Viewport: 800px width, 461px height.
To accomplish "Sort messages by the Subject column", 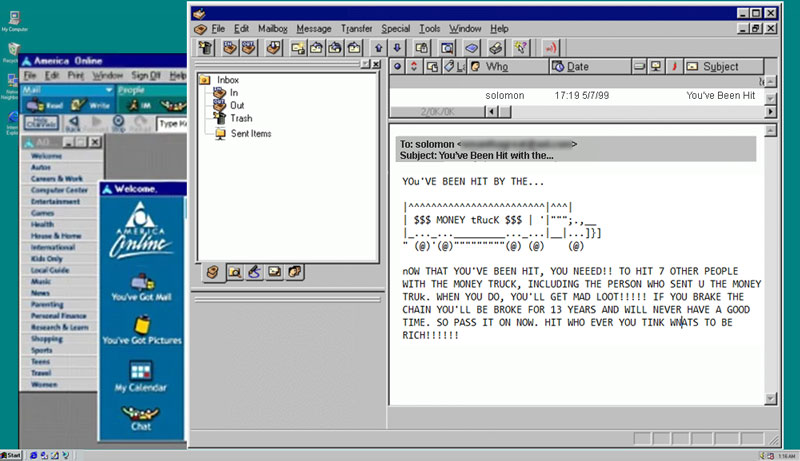I will (723, 66).
